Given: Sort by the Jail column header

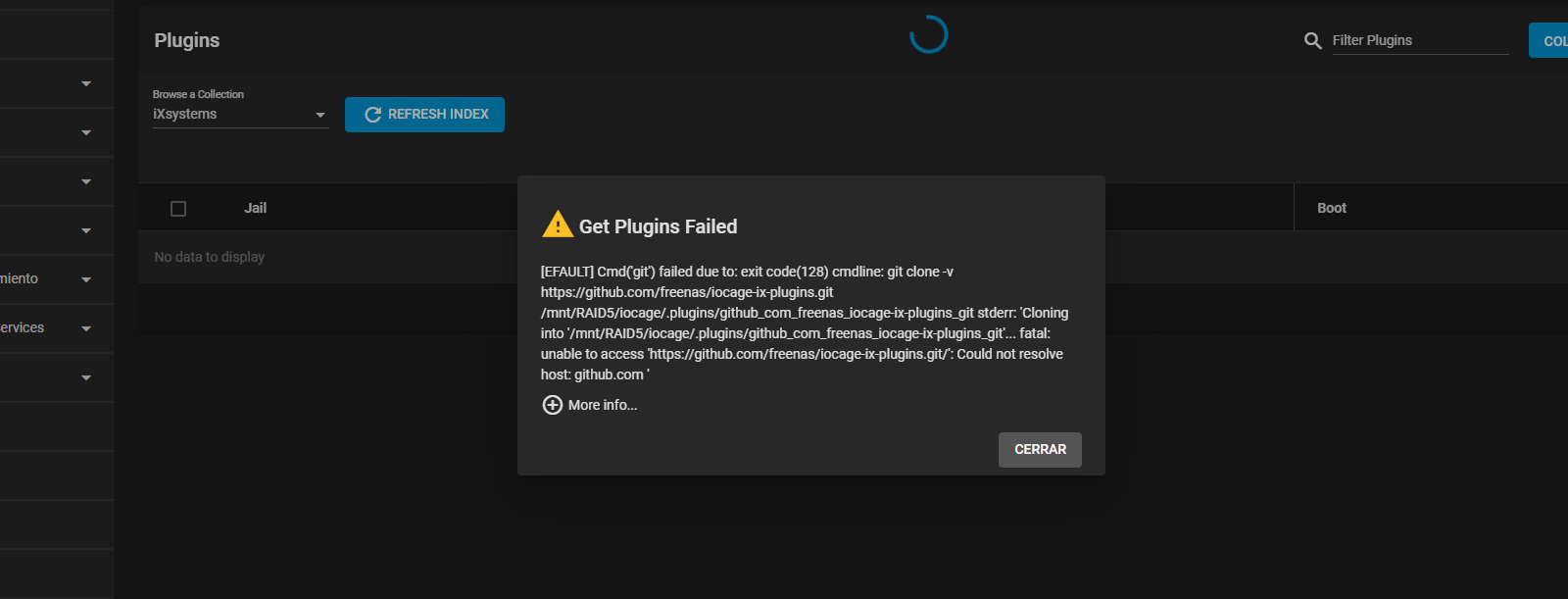Looking at the screenshot, I should pos(255,208).
